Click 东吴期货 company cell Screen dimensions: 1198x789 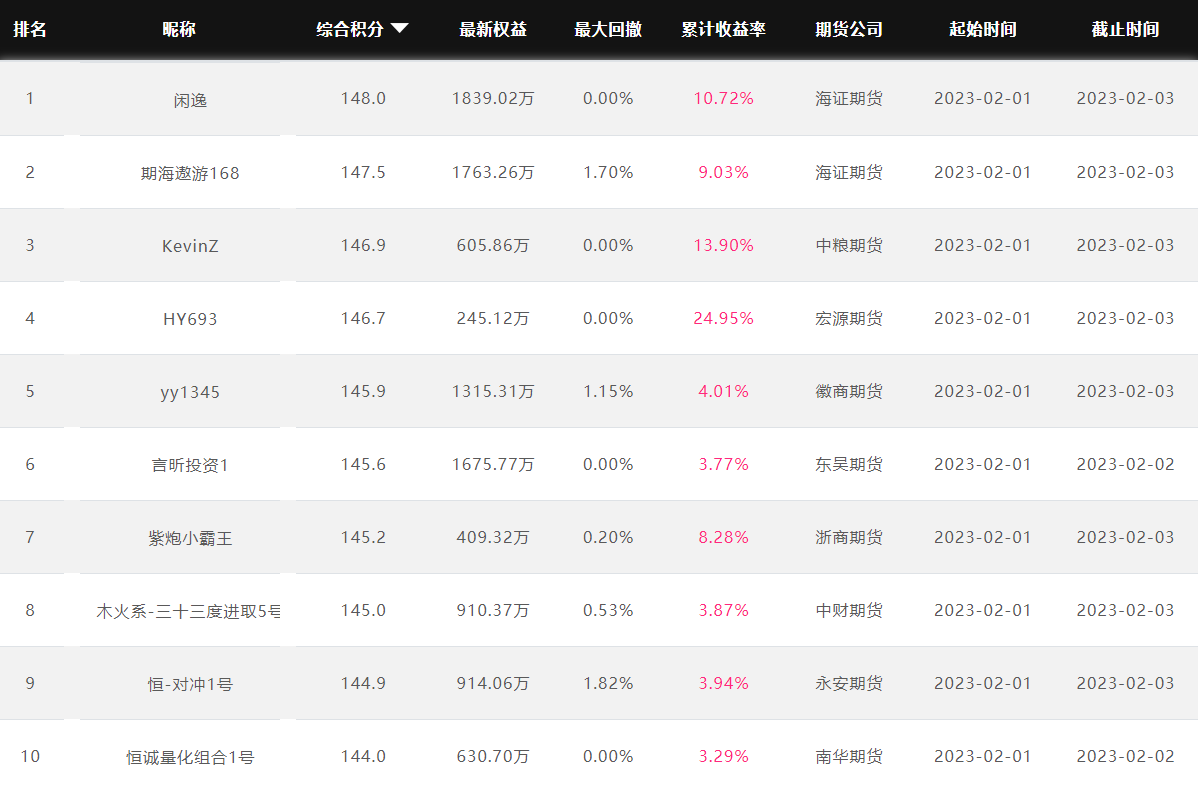(x=849, y=464)
